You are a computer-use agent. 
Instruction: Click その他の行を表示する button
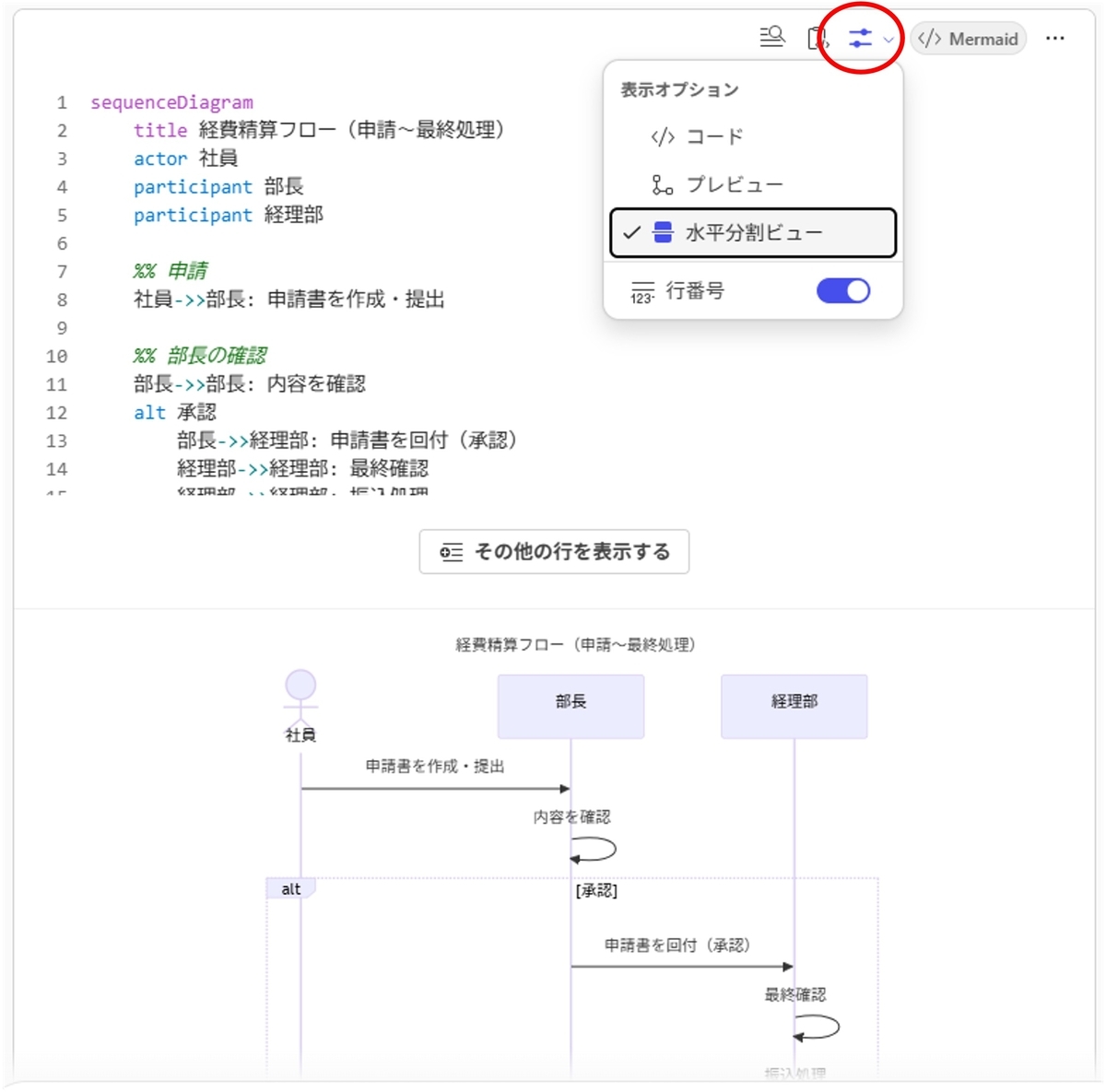click(554, 552)
